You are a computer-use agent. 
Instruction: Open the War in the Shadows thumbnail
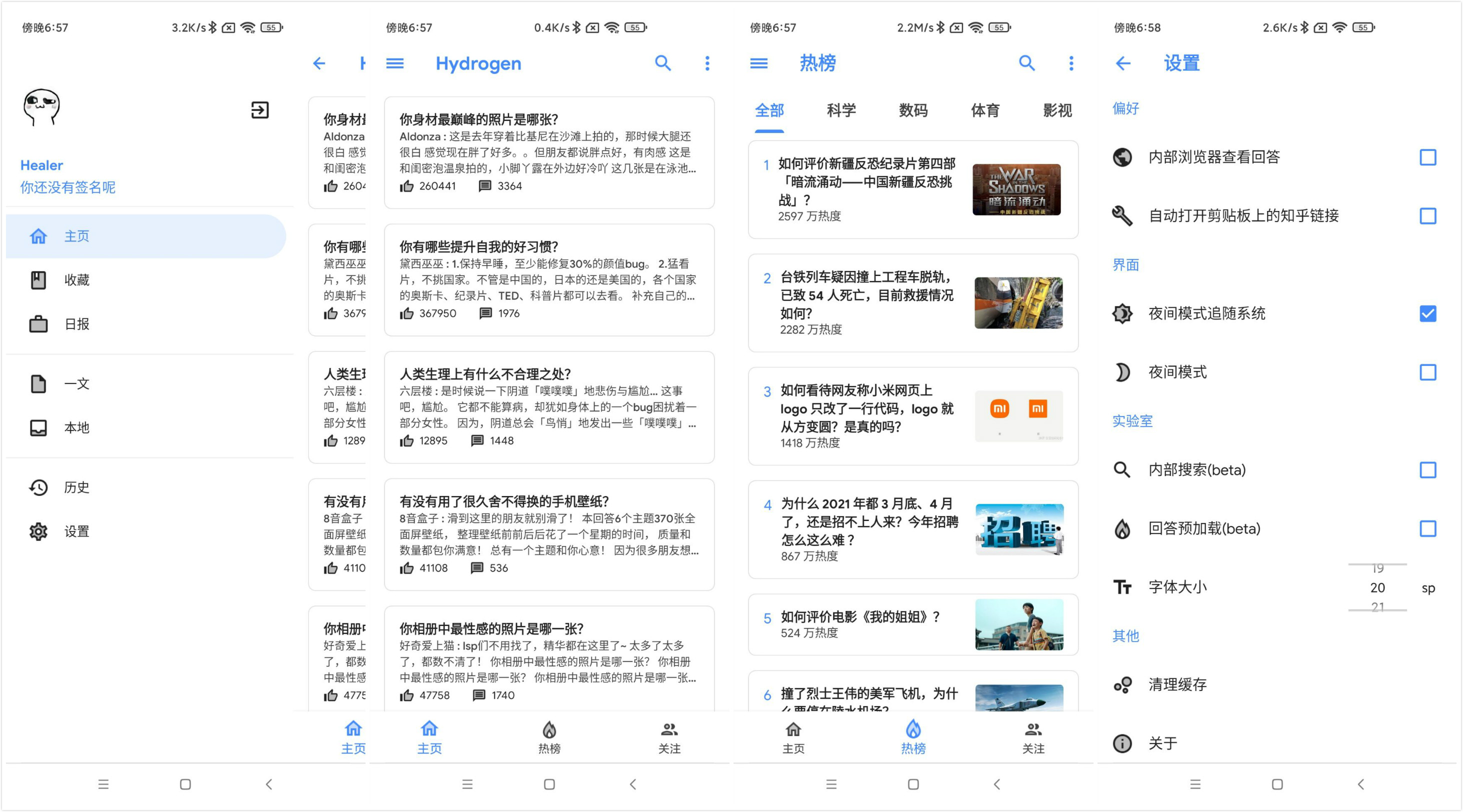[x=1016, y=189]
